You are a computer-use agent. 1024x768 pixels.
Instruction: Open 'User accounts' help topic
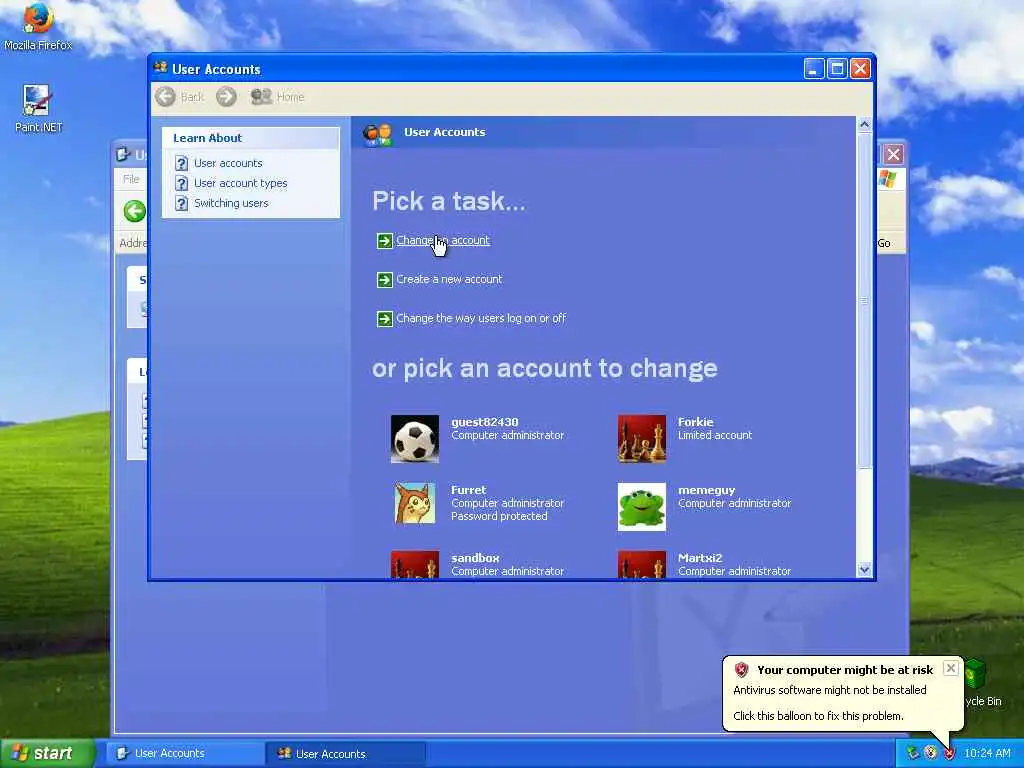pyautogui.click(x=228, y=163)
